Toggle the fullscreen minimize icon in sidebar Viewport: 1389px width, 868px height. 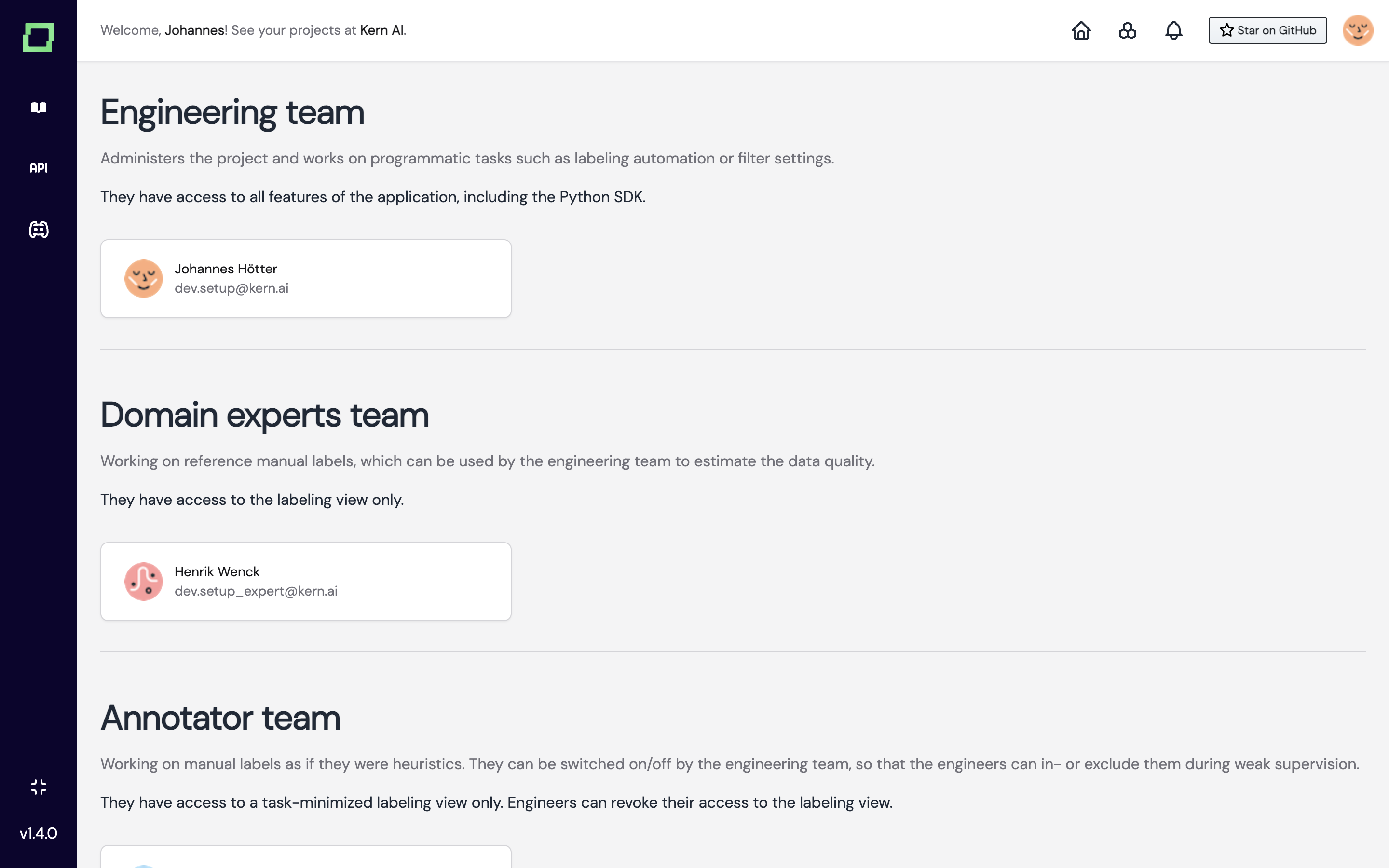(x=39, y=787)
